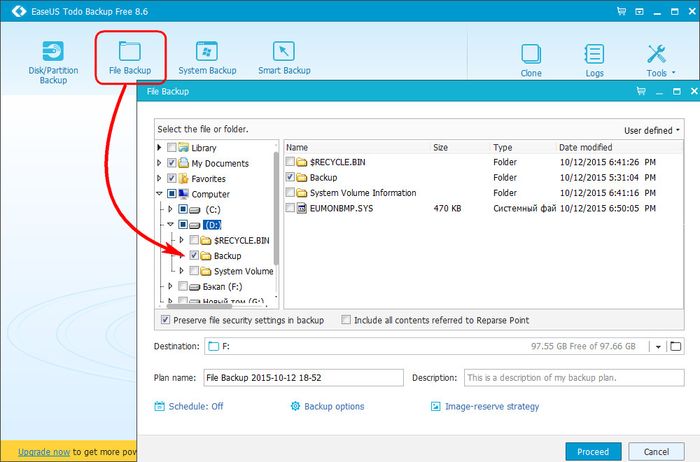Disable Preserve file security settings in backup
The height and width of the screenshot is (462, 700).
(165, 320)
